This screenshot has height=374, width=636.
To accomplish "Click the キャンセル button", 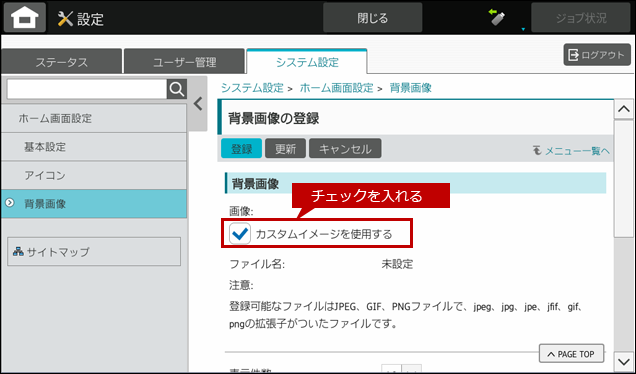I will [x=345, y=148].
